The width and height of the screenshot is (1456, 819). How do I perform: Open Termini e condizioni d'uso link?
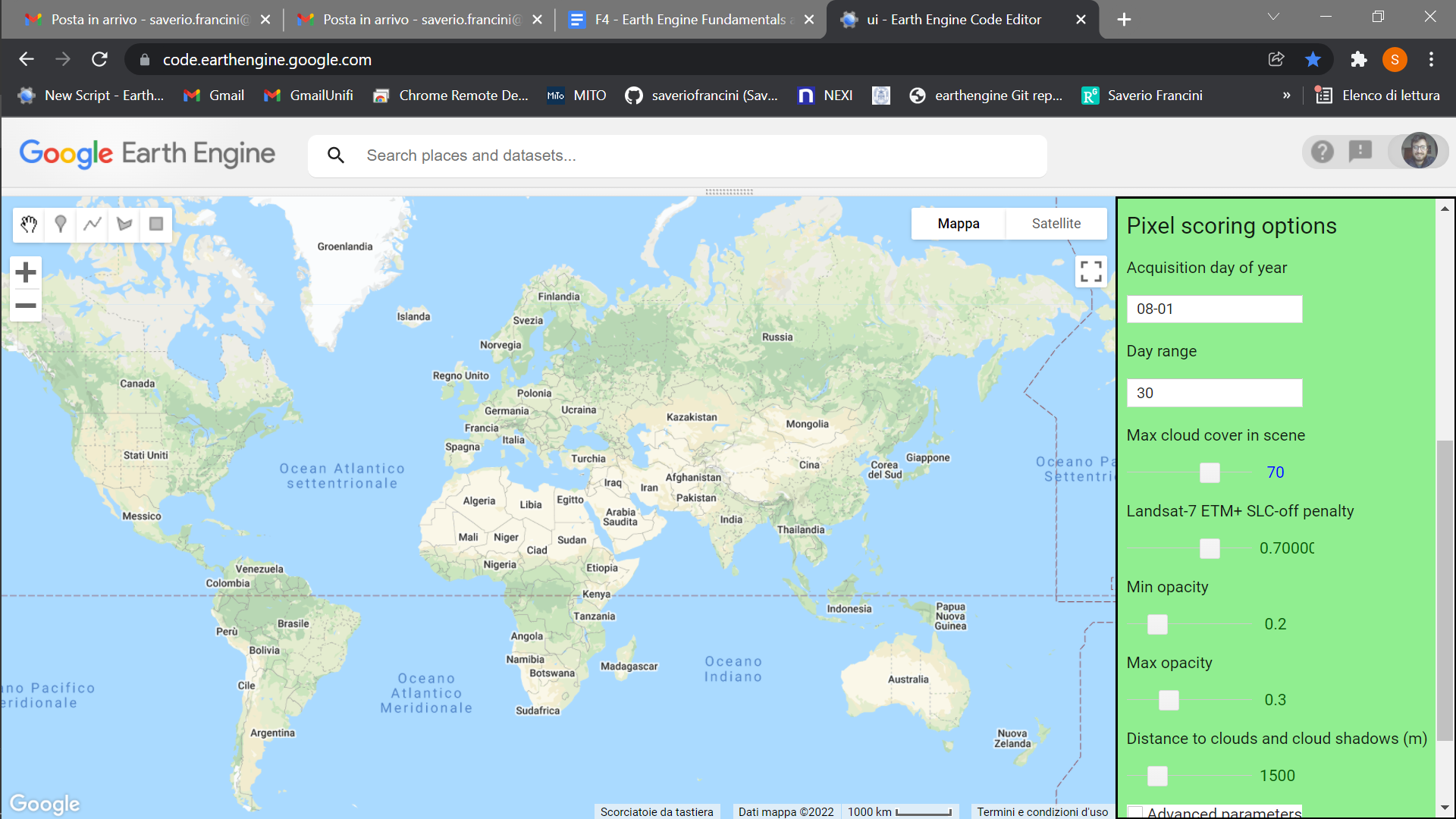pos(1042,811)
